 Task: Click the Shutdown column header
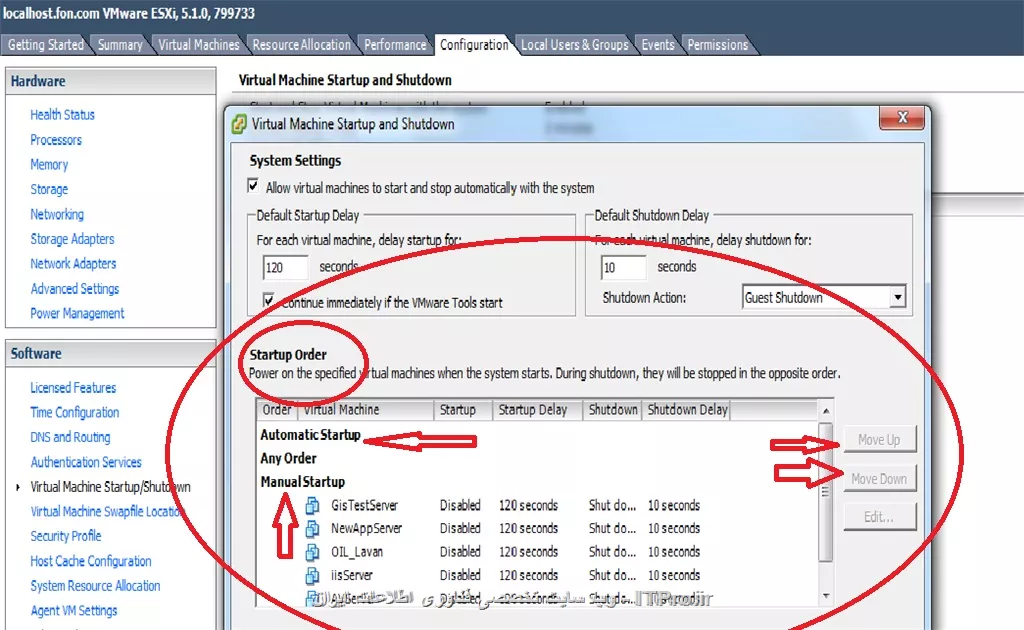coord(613,410)
